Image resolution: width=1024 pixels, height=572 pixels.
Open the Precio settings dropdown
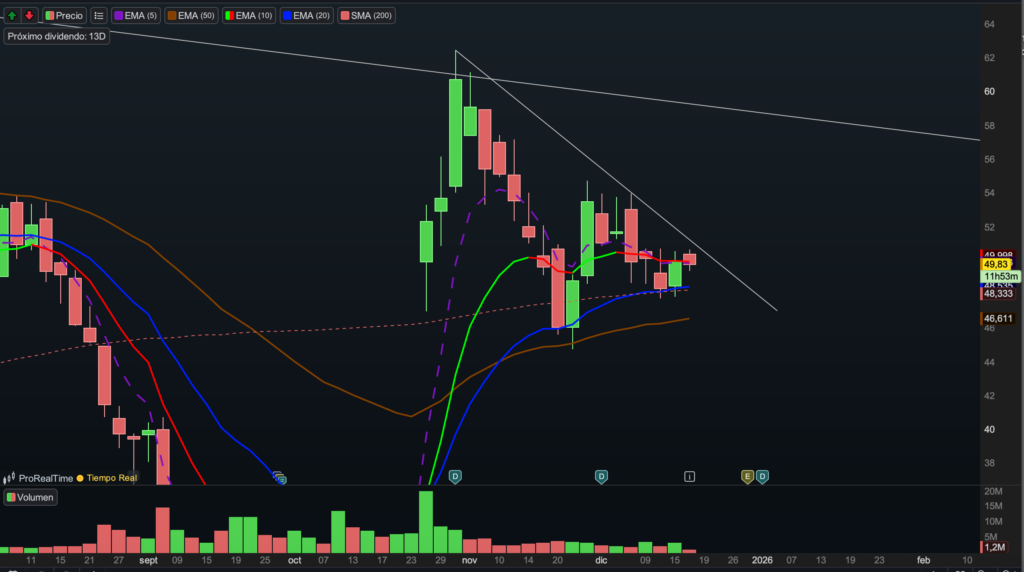64,16
